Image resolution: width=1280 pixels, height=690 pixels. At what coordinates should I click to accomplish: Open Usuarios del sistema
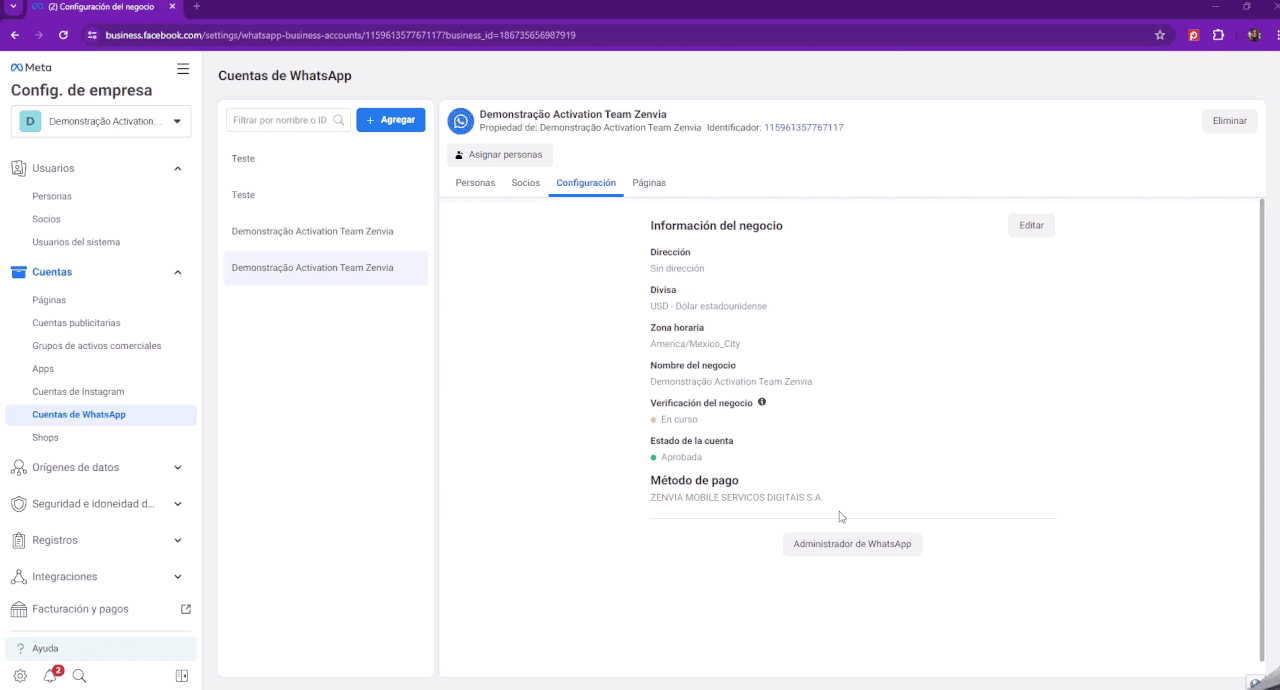click(76, 242)
